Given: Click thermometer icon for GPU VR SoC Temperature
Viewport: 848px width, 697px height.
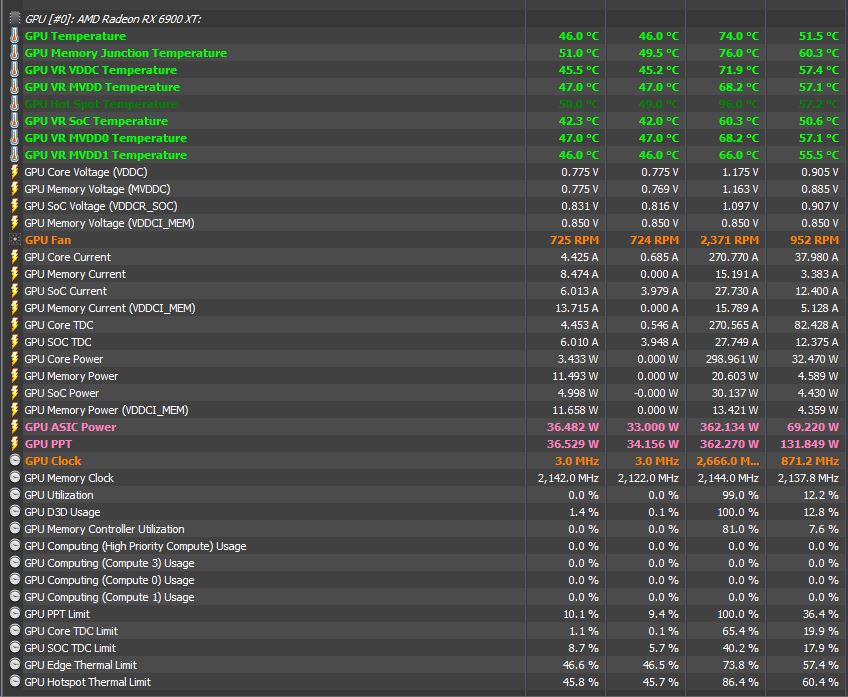Looking at the screenshot, I should pyautogui.click(x=15, y=121).
